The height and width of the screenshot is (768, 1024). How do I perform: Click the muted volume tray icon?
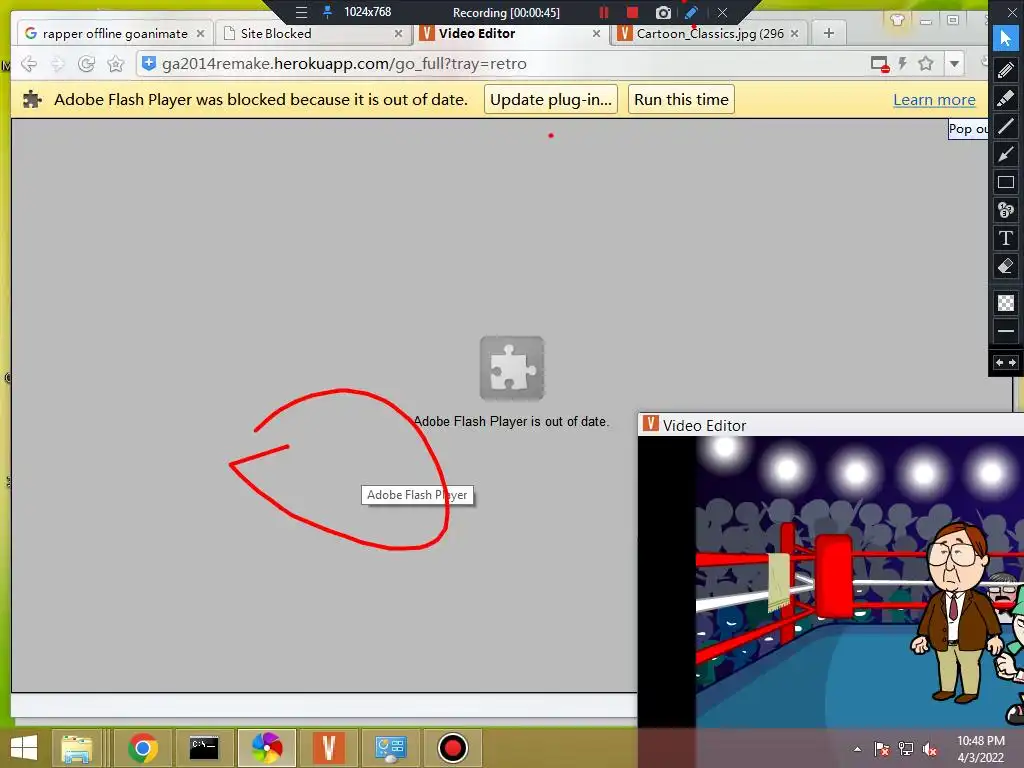coord(930,749)
